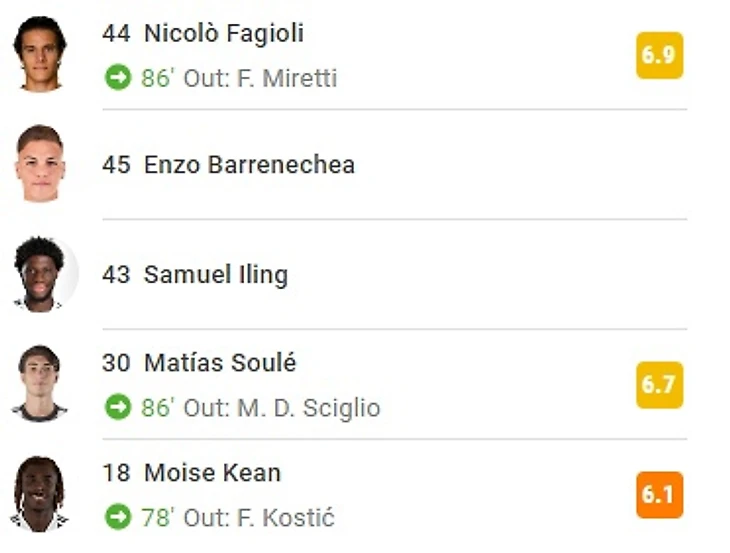Click the 6.9 rating badge

click(659, 55)
